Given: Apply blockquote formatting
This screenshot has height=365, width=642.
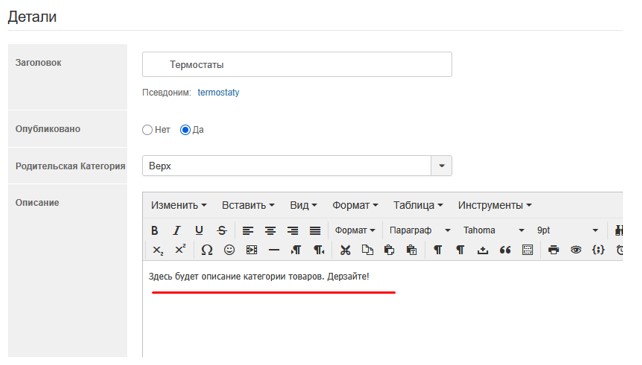Looking at the screenshot, I should coord(505,250).
